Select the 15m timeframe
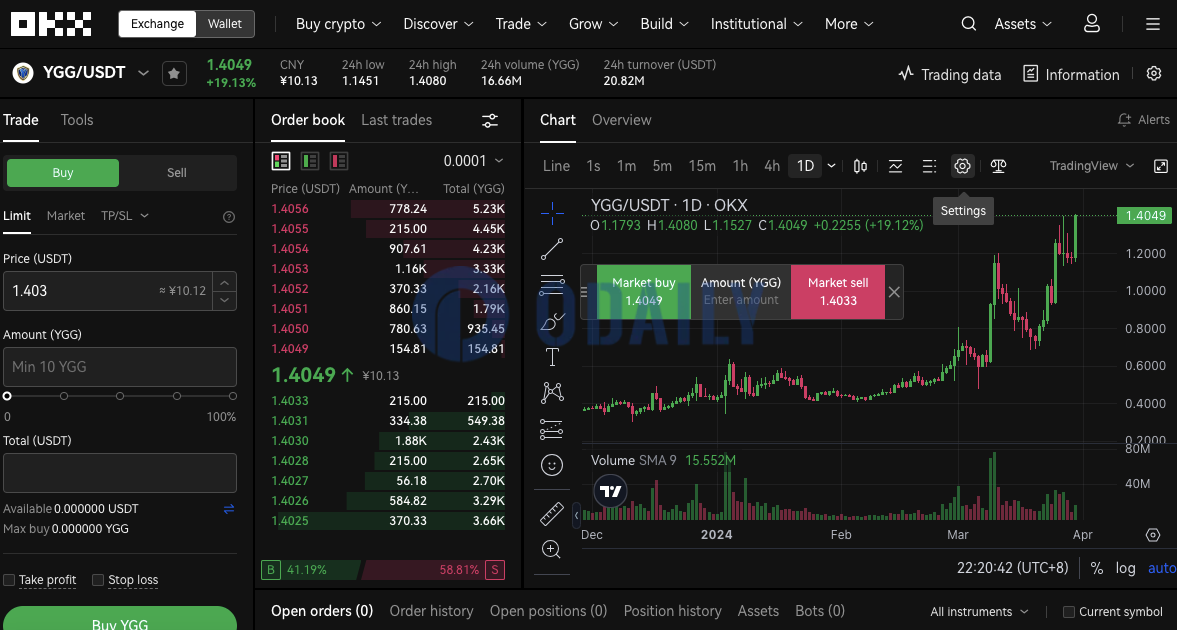 coord(702,166)
